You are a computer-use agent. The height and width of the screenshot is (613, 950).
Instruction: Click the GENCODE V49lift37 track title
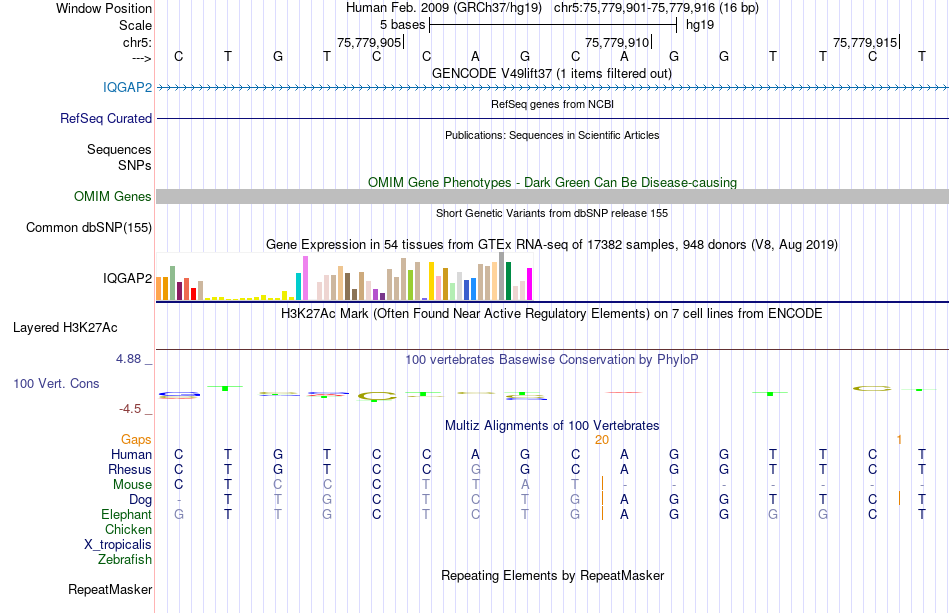tap(551, 73)
